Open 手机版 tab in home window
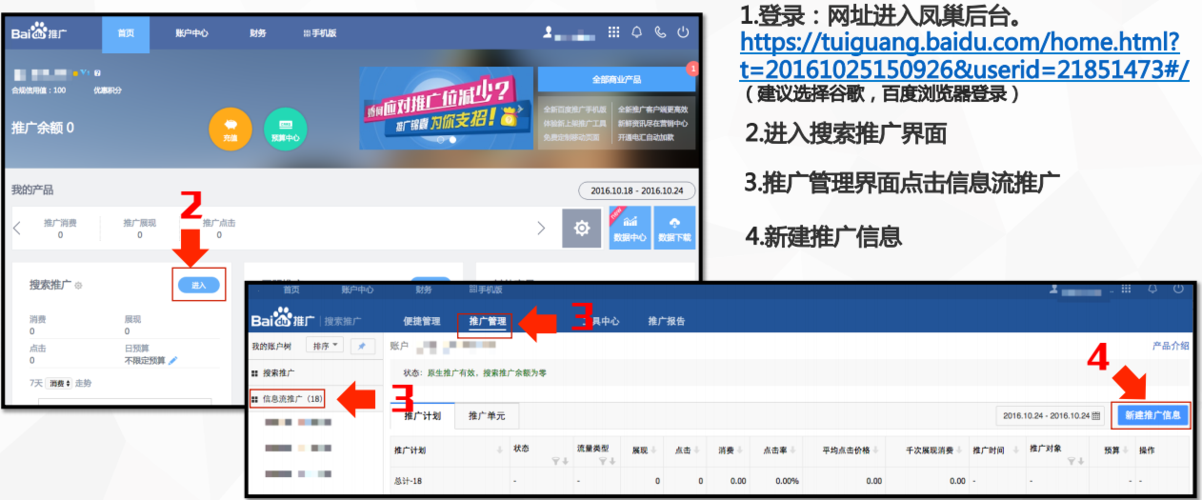Viewport: 1202px width, 500px height. click(x=320, y=33)
